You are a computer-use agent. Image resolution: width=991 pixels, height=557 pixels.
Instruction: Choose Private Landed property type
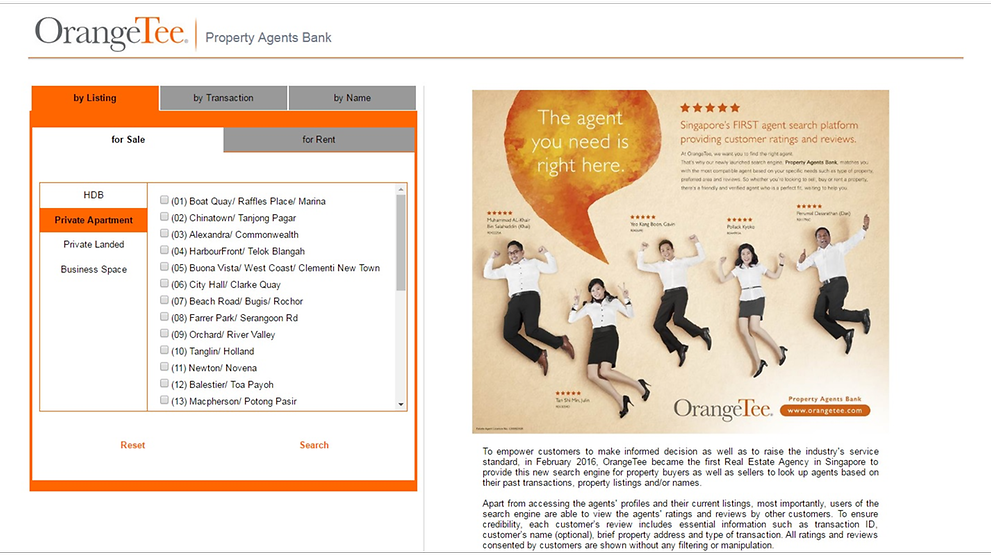click(94, 245)
